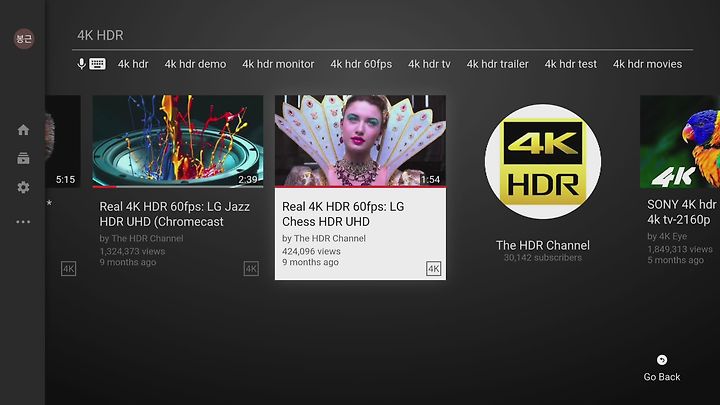Image resolution: width=720 pixels, height=405 pixels.
Task: Choose suggestion '4k hdr monitor'
Action: (x=278, y=64)
